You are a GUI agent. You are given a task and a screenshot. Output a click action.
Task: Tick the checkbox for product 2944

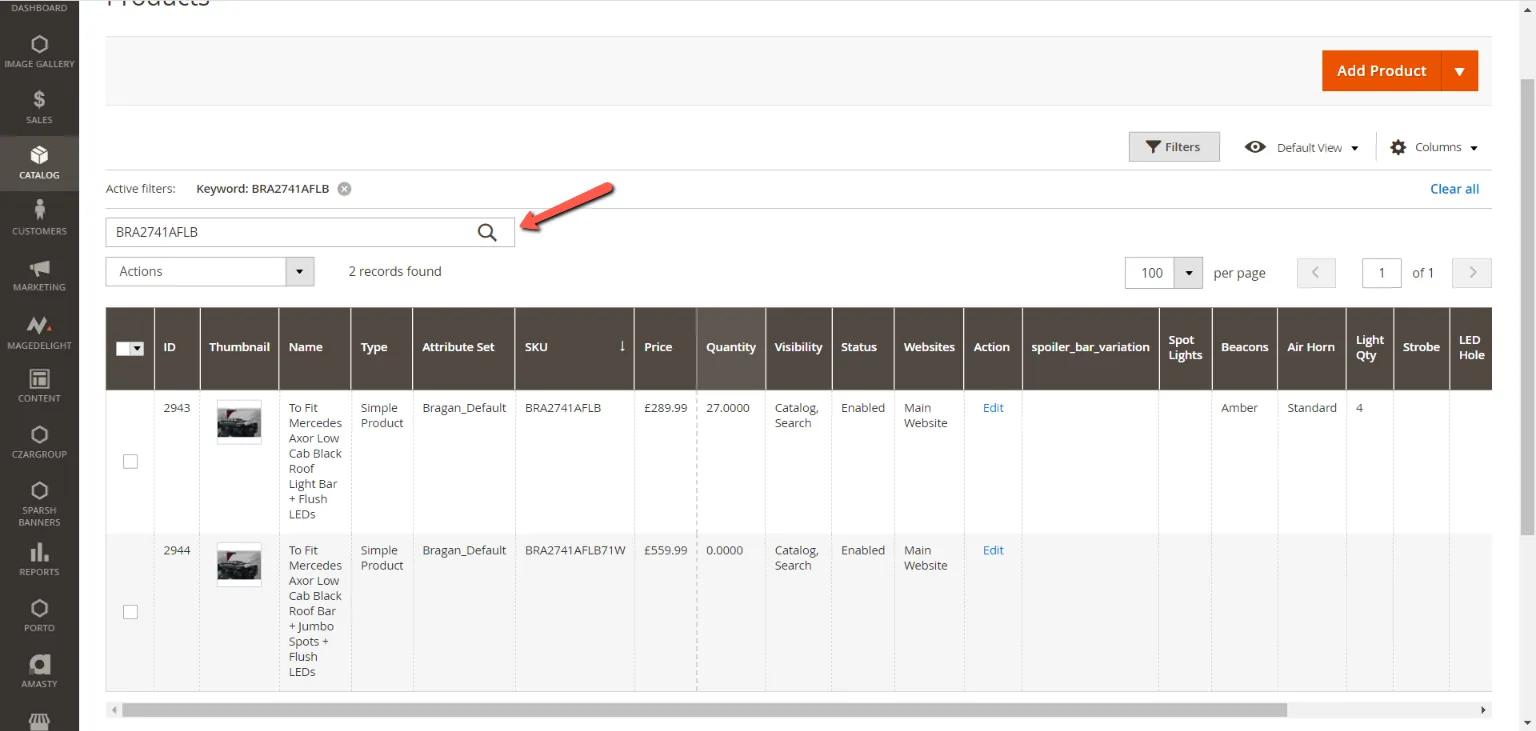(x=130, y=612)
